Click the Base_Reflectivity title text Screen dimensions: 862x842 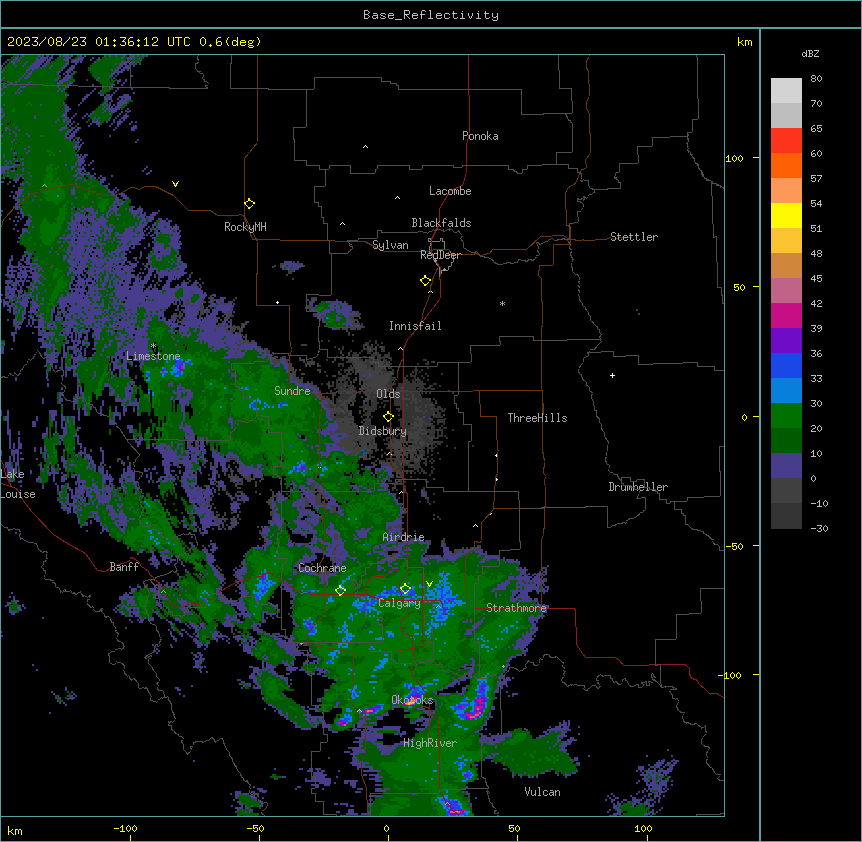[431, 15]
